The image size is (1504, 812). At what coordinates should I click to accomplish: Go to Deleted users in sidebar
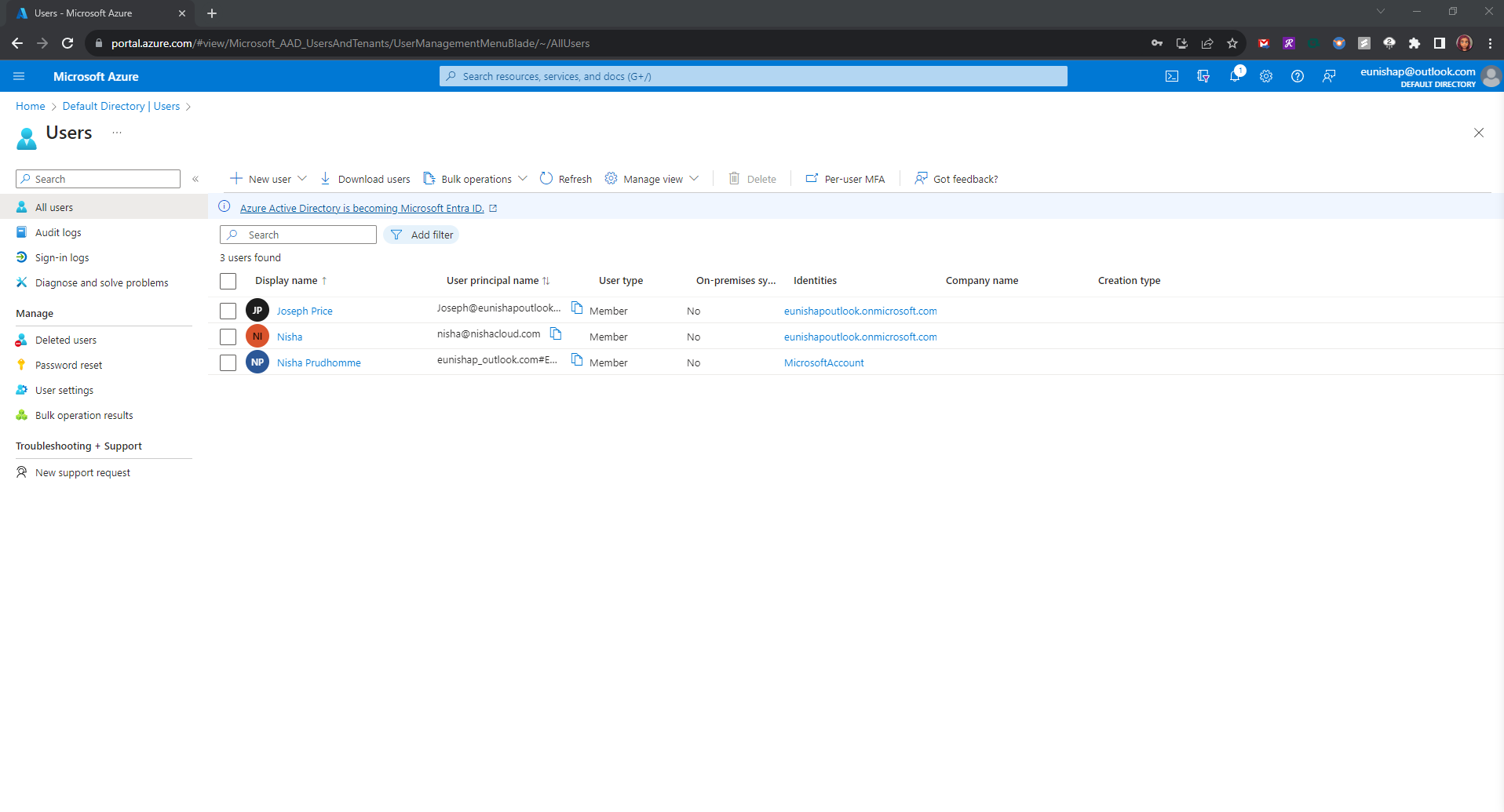[66, 340]
